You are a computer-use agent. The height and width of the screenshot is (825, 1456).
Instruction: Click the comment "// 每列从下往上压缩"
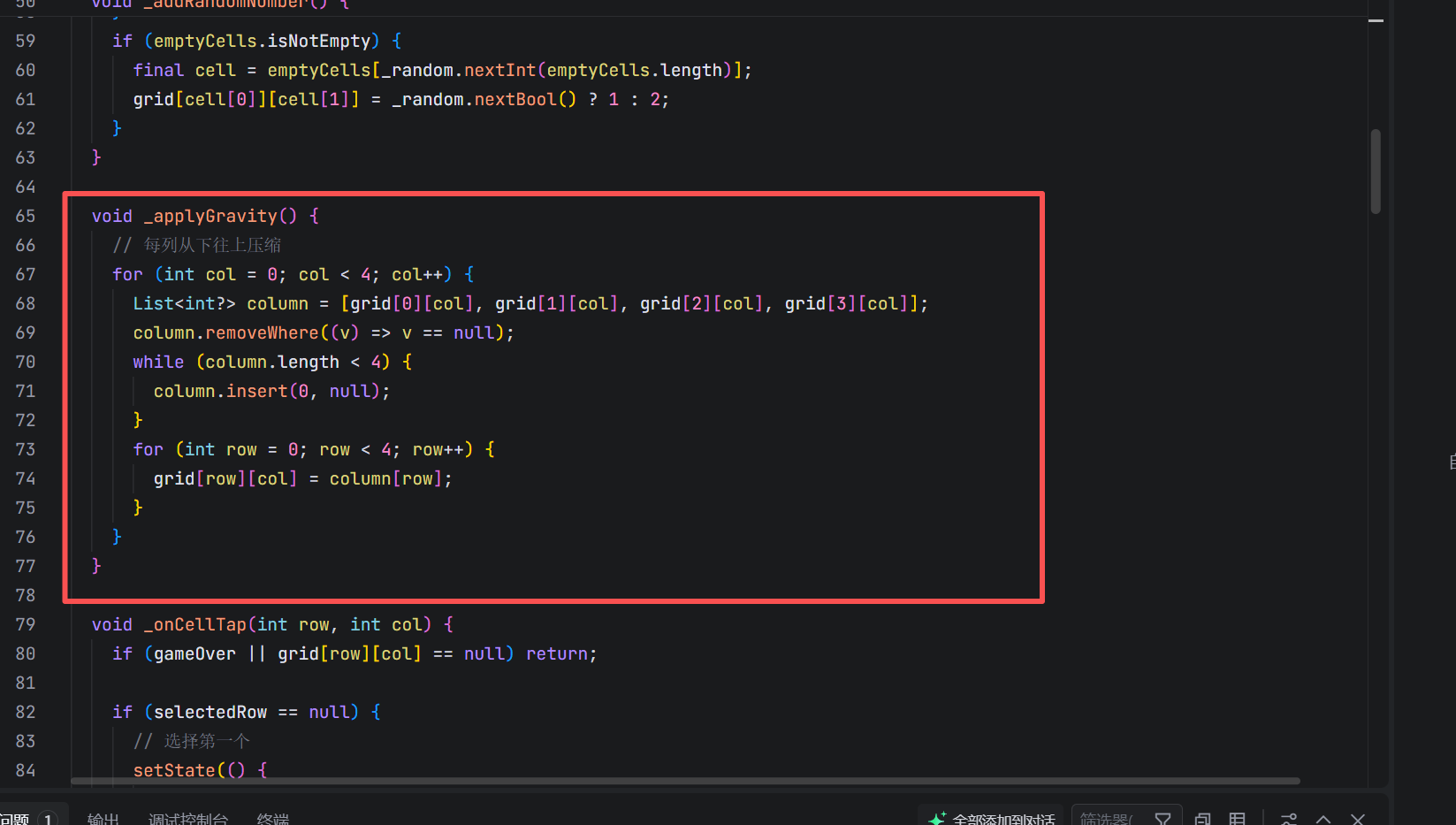click(196, 245)
